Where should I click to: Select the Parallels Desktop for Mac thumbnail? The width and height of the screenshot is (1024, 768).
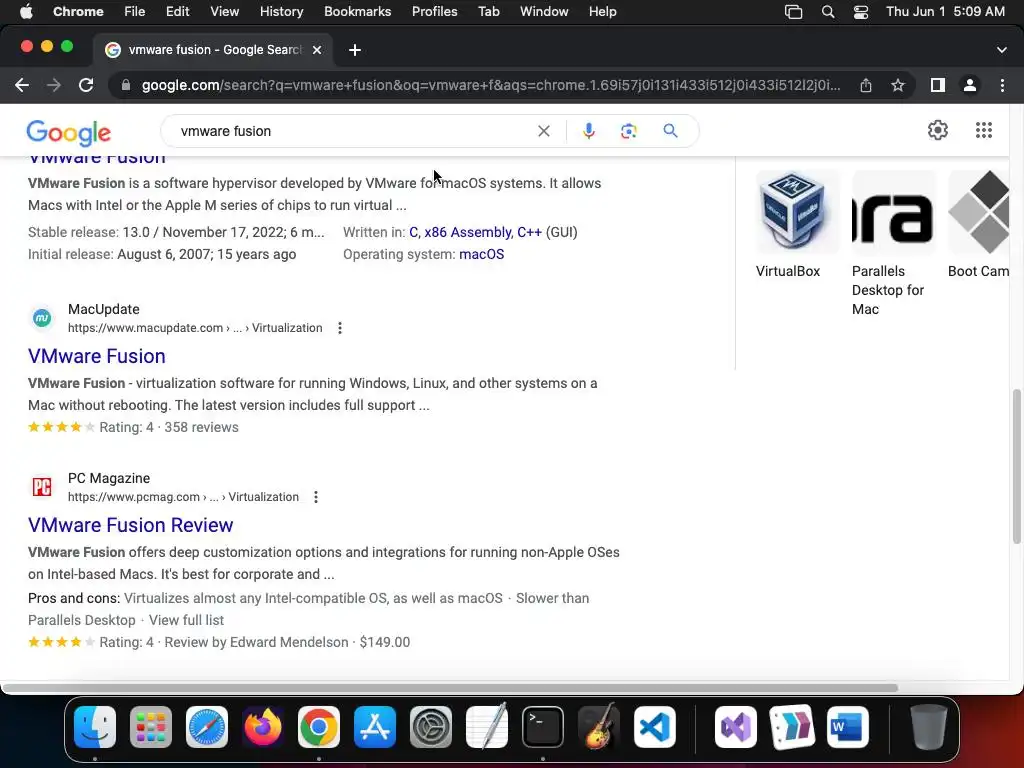(x=894, y=212)
